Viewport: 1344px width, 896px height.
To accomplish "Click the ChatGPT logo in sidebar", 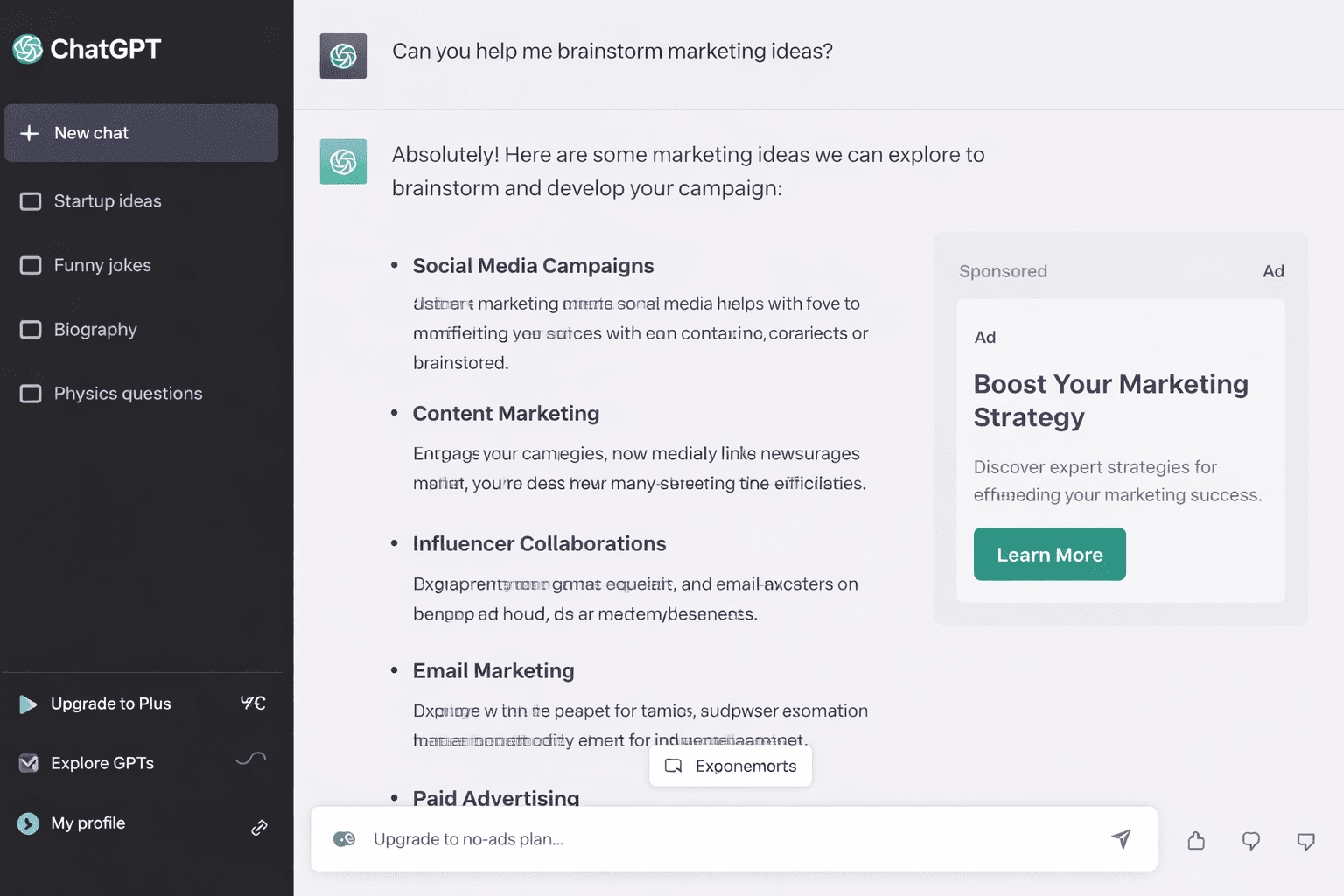I will point(28,49).
